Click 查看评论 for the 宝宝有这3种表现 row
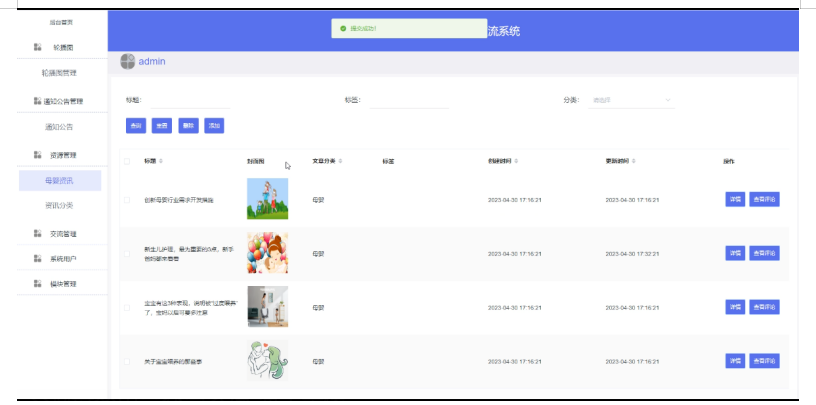 point(764,307)
